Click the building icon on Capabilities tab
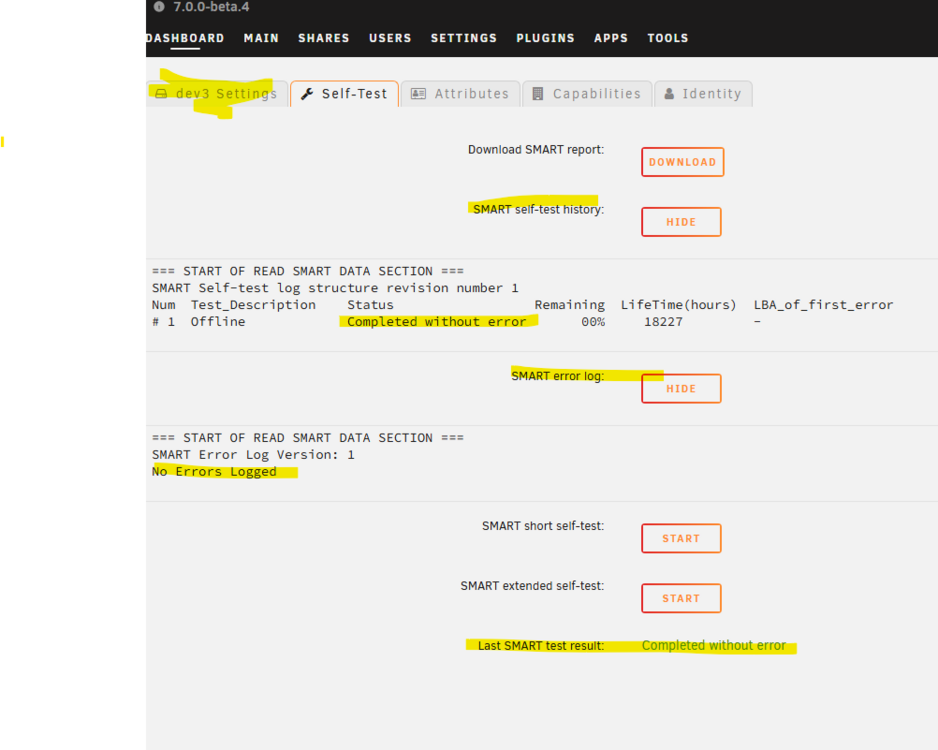938x750 pixels. click(538, 94)
